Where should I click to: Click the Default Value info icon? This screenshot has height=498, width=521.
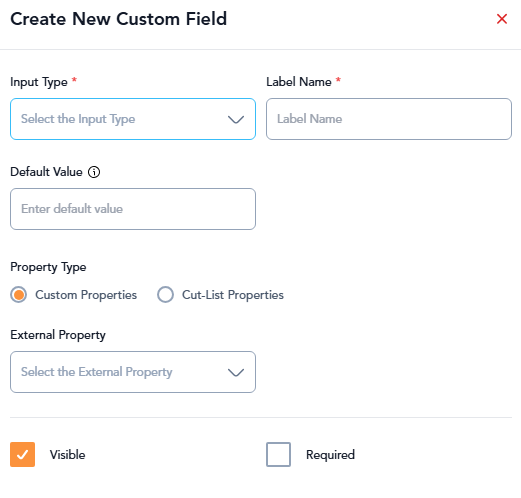pos(94,172)
